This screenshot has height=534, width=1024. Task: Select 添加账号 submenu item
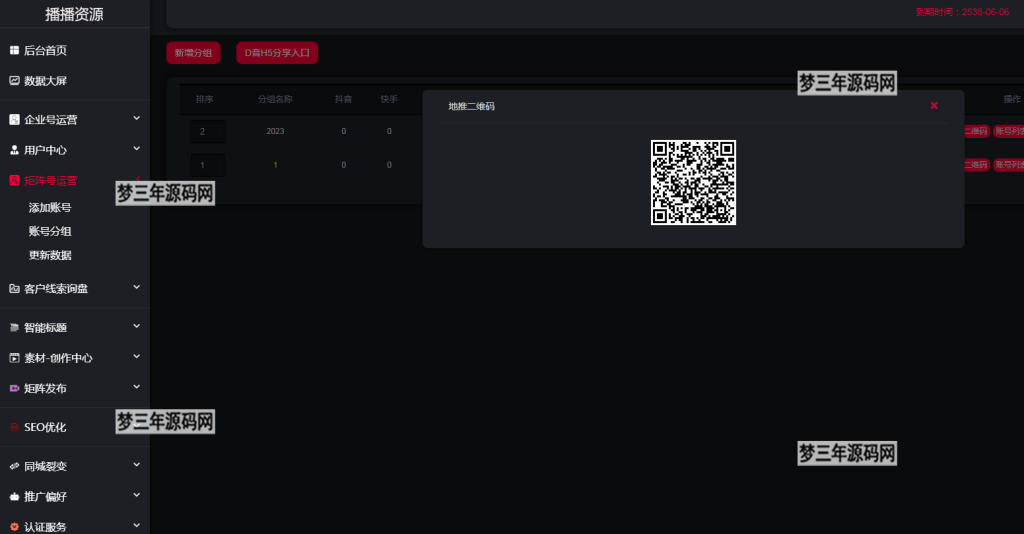50,208
